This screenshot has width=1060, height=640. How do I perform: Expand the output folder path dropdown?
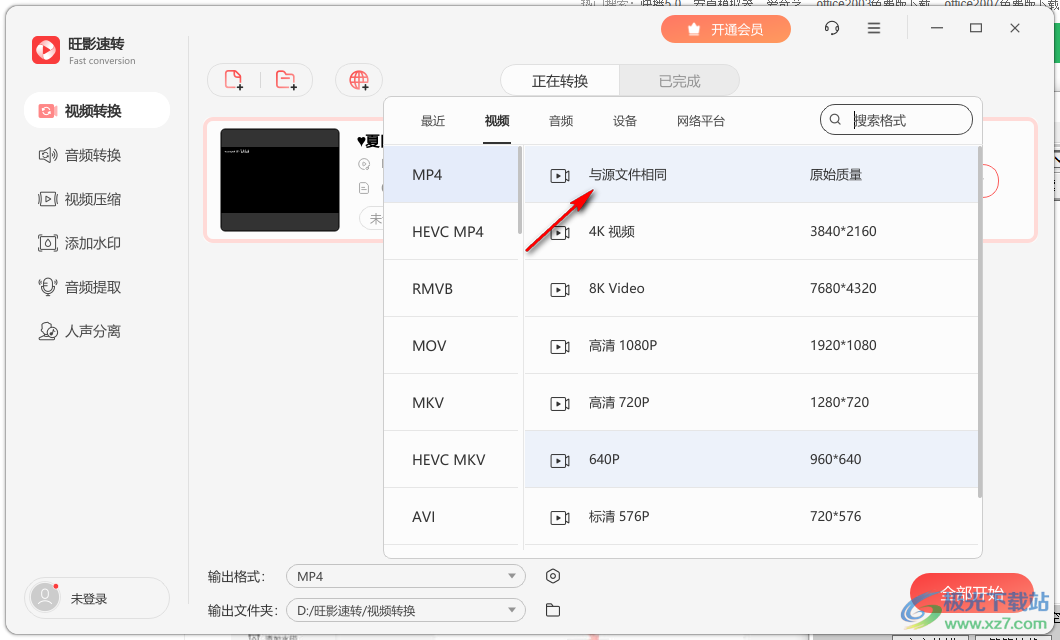coord(405,609)
